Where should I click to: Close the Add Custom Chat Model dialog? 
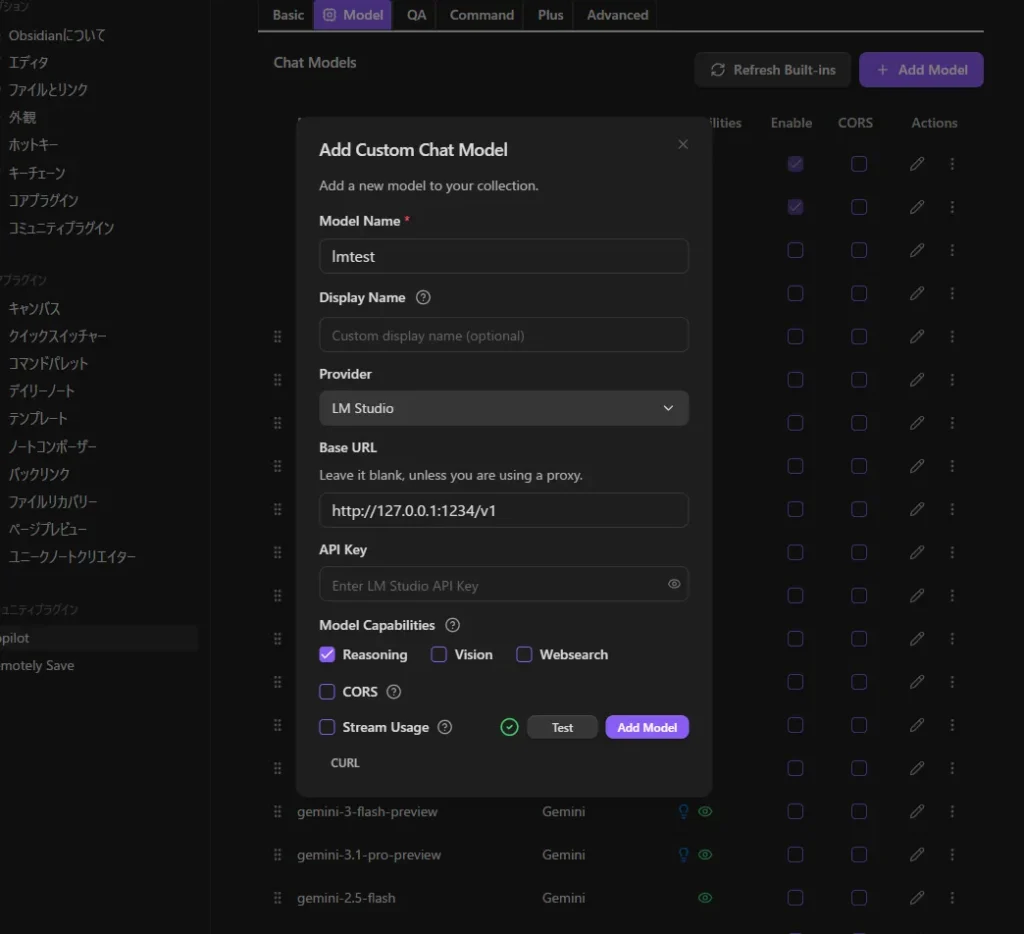(683, 145)
